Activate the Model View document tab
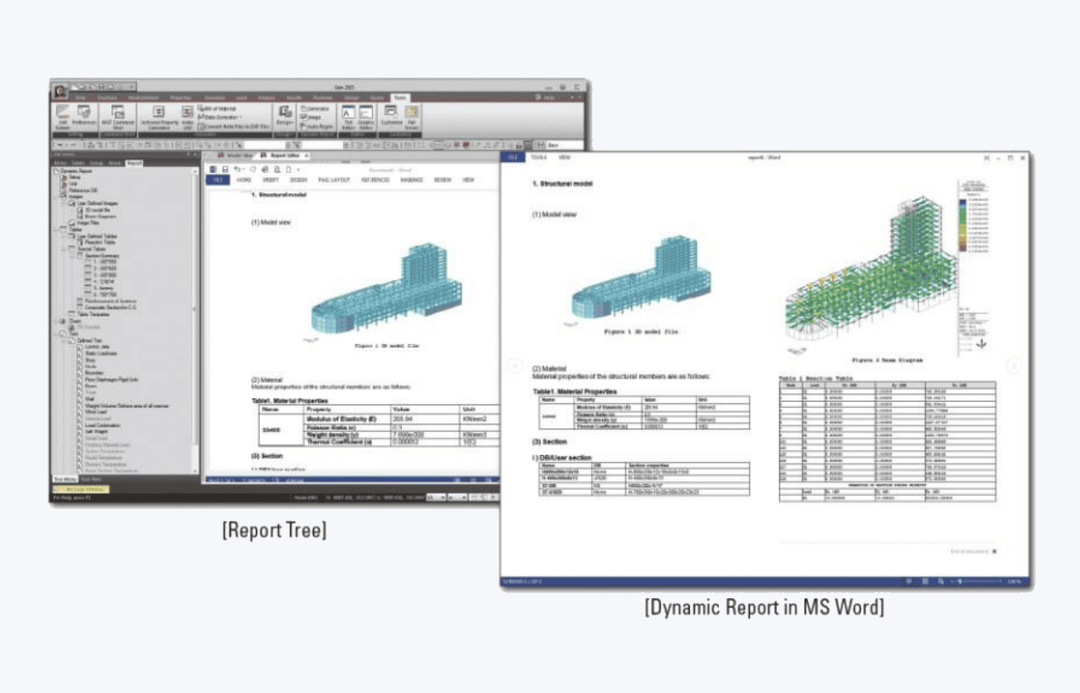This screenshot has width=1080, height=693. [x=236, y=156]
